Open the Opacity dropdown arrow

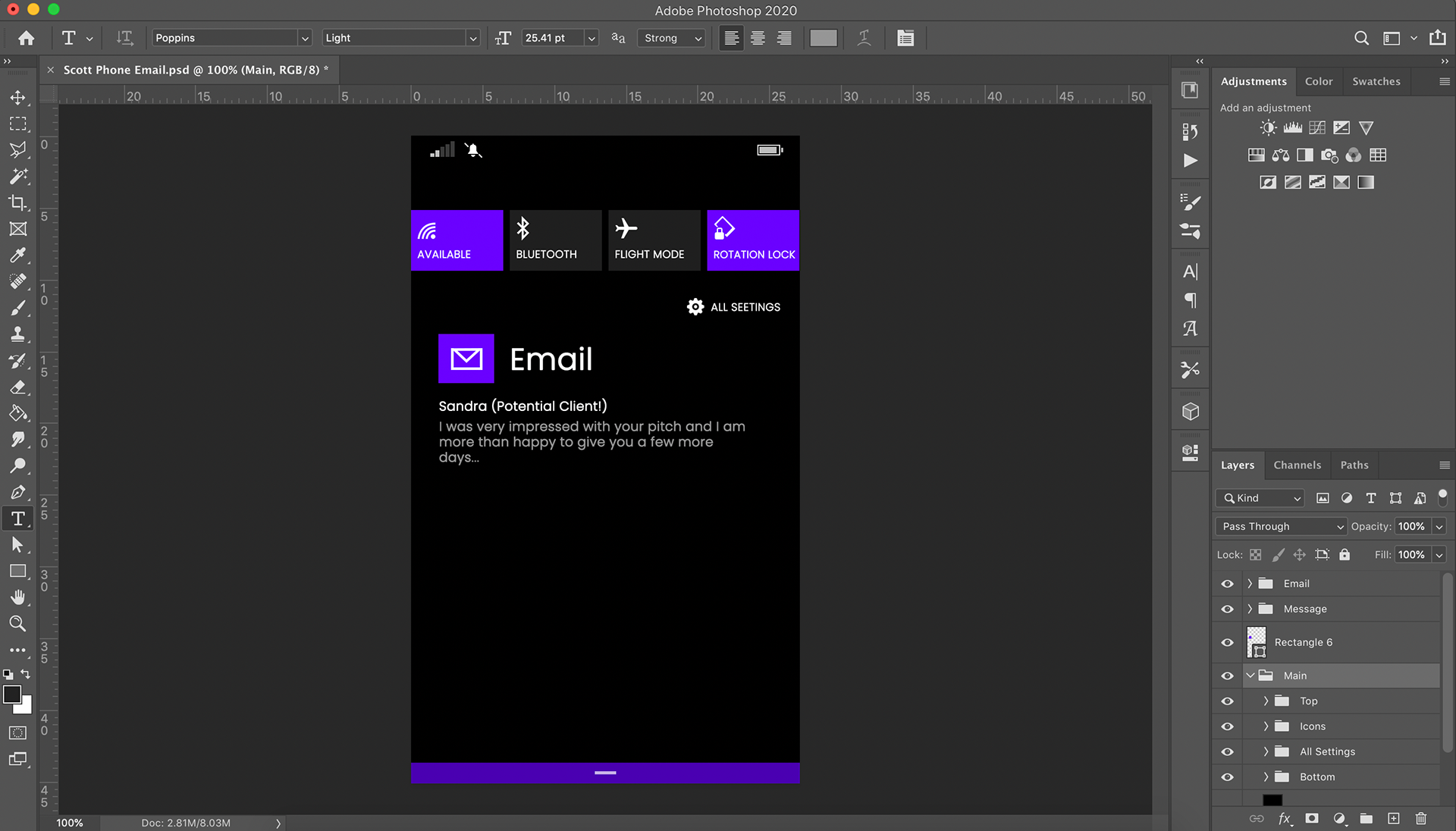click(1439, 526)
